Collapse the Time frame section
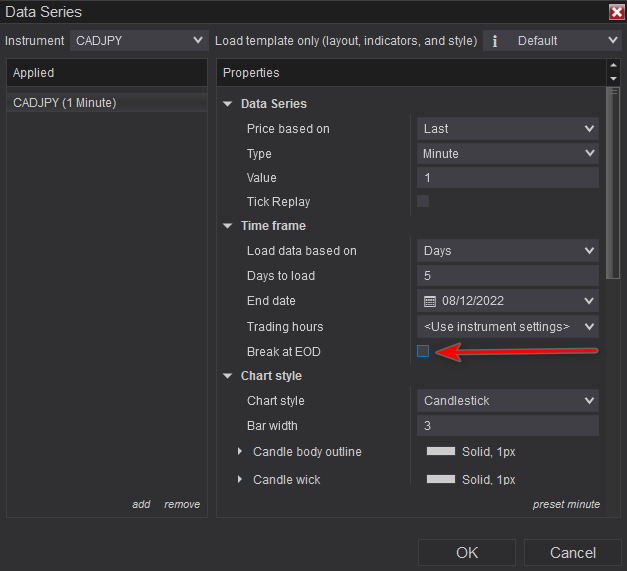Viewport: 627px width, 571px height. (x=228, y=226)
